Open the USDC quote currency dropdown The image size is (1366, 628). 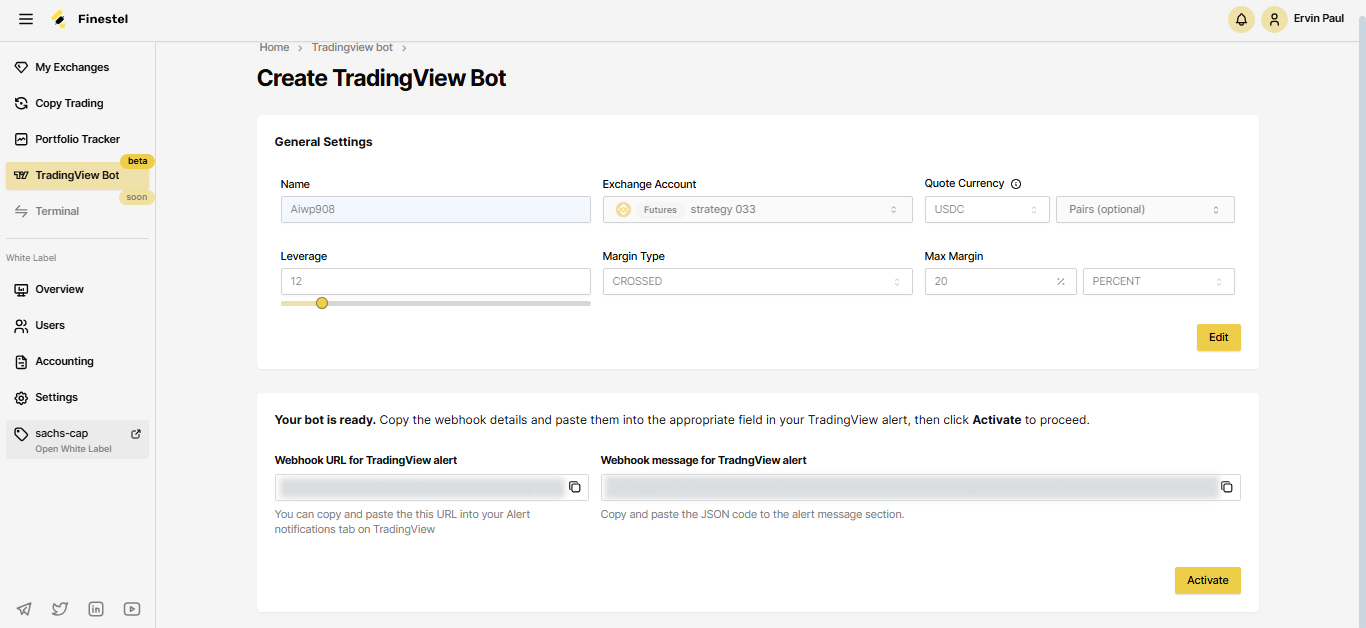click(x=987, y=209)
